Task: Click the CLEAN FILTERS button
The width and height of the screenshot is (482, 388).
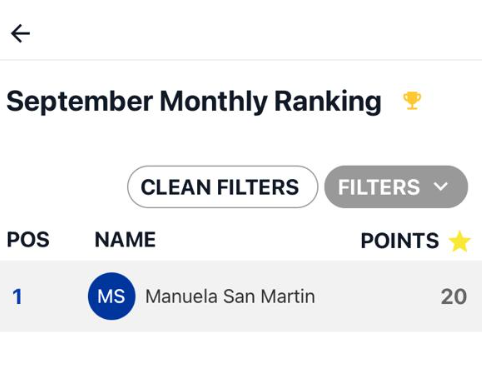Action: [222, 187]
